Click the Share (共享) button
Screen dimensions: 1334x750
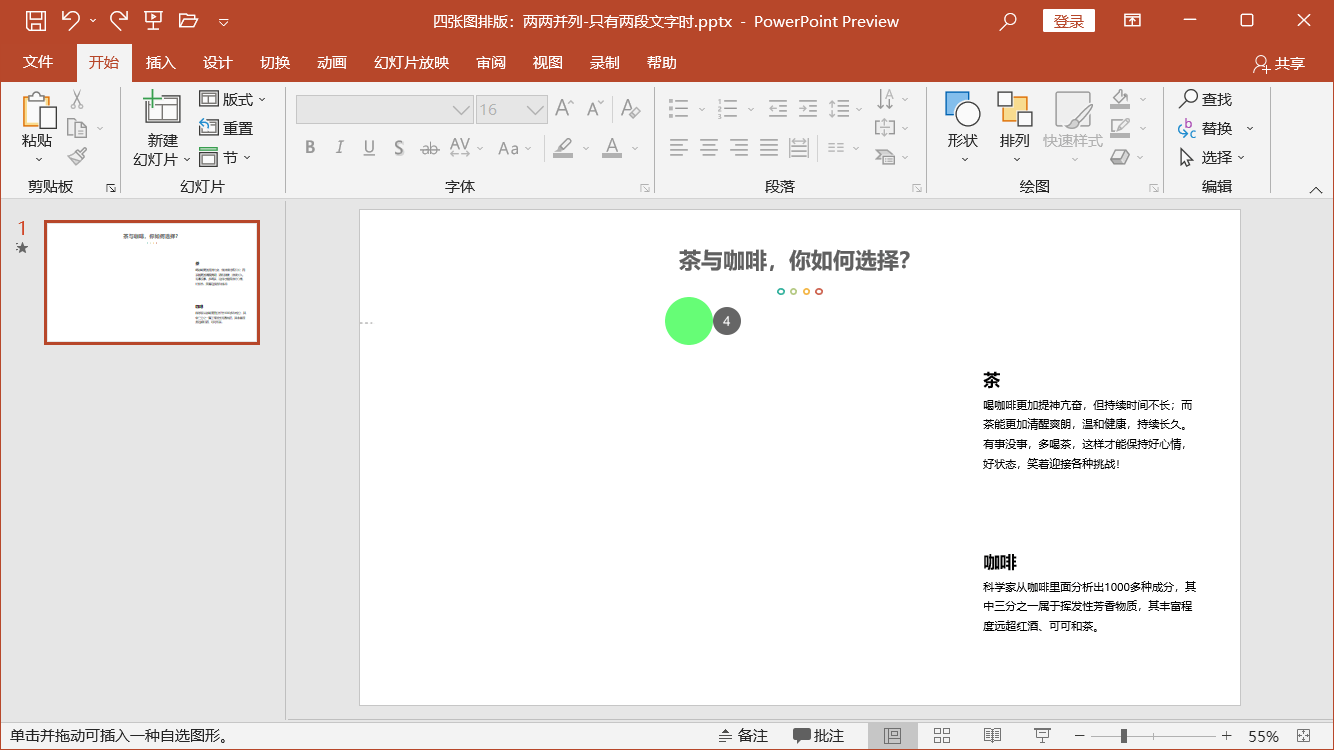point(1279,63)
